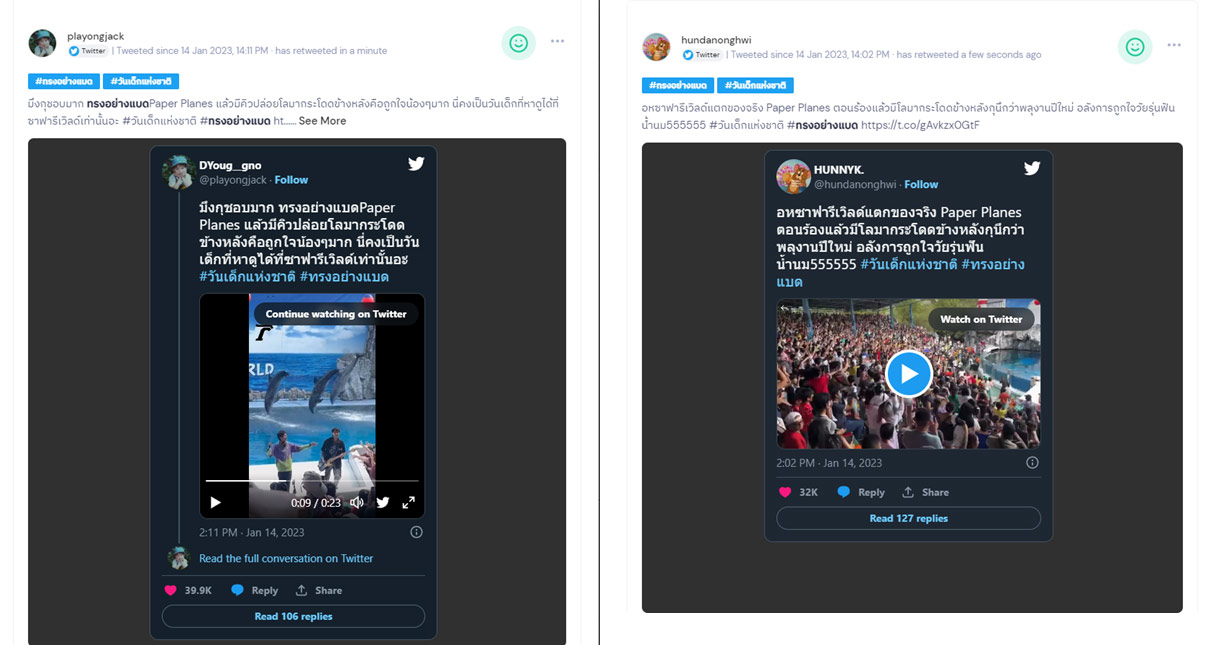Screen dimensions: 1214x645
Task: Like the DYoug__gno tweet with 39.9K heart
Action: pos(171,590)
